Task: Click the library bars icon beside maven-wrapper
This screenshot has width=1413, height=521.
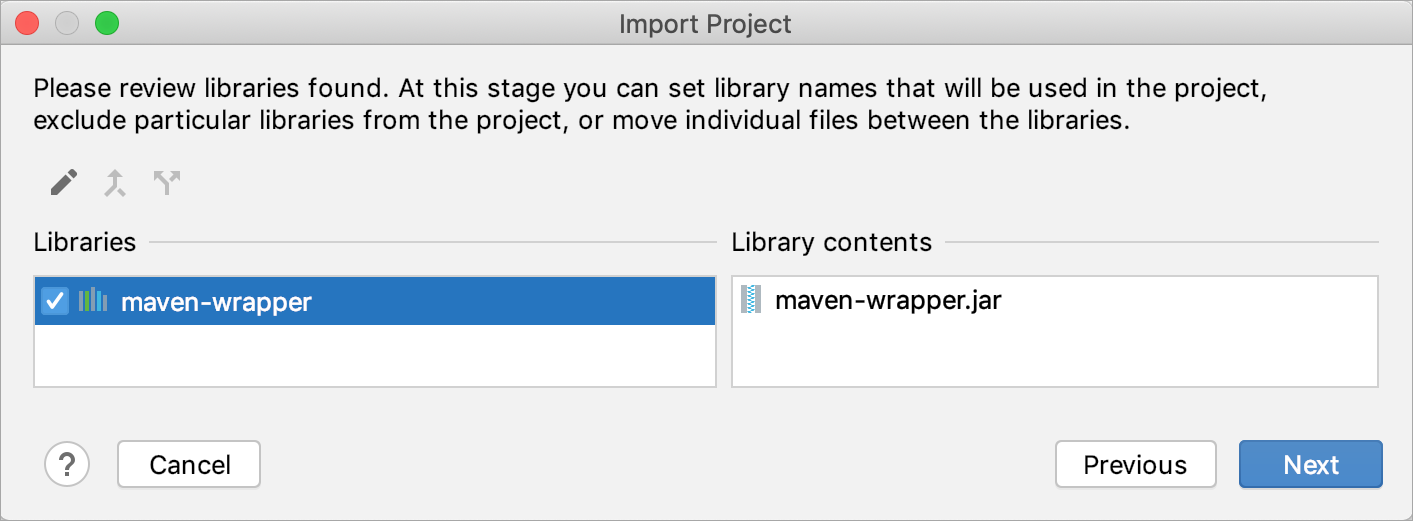Action: point(93,300)
